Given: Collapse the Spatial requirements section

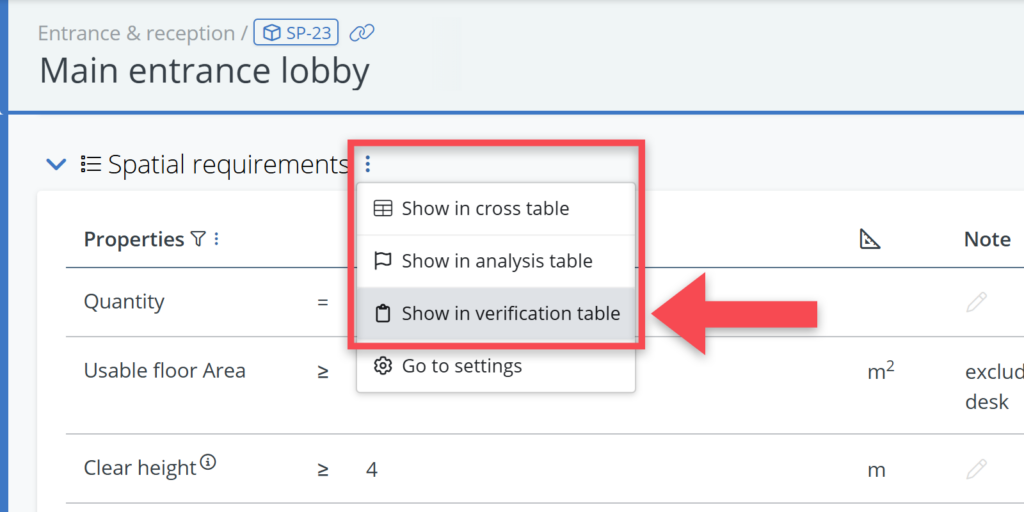Looking at the screenshot, I should [x=57, y=164].
